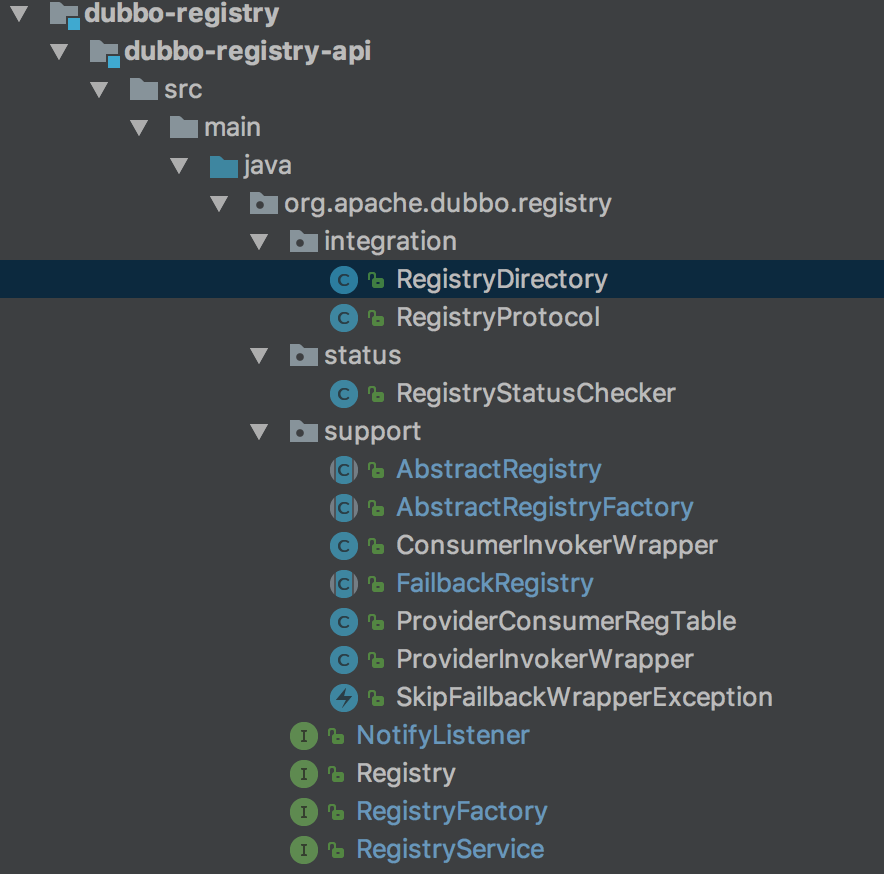Select the src folder label
The height and width of the screenshot is (874, 884).
183,90
